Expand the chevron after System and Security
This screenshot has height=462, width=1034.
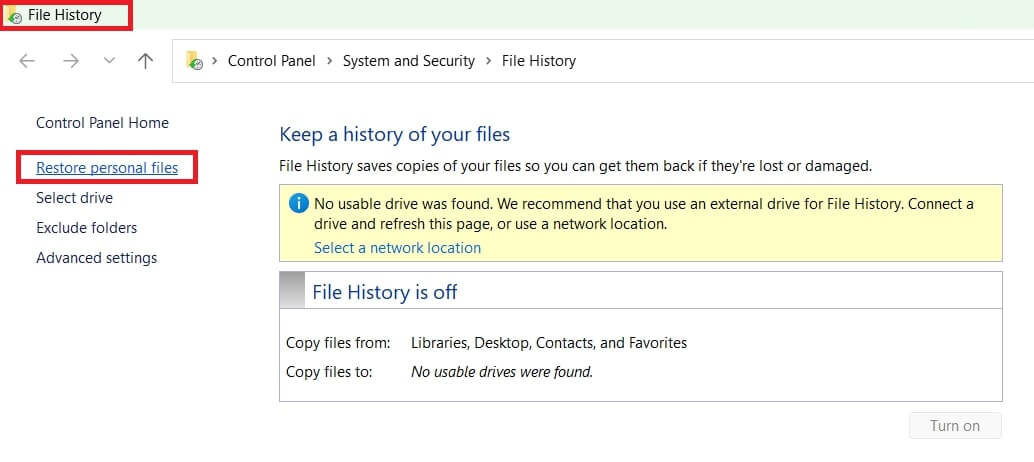pyautogui.click(x=488, y=61)
